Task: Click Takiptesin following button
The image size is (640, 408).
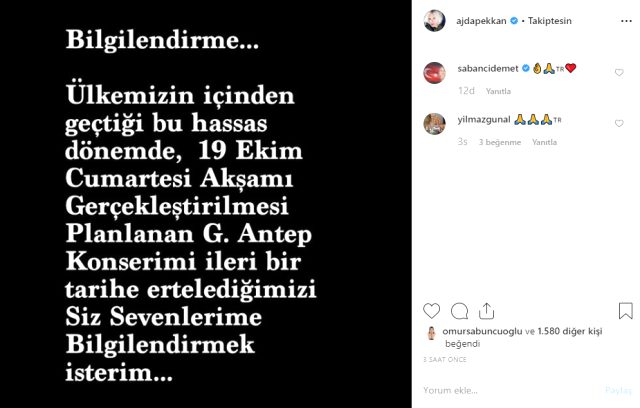Action: coord(549,21)
